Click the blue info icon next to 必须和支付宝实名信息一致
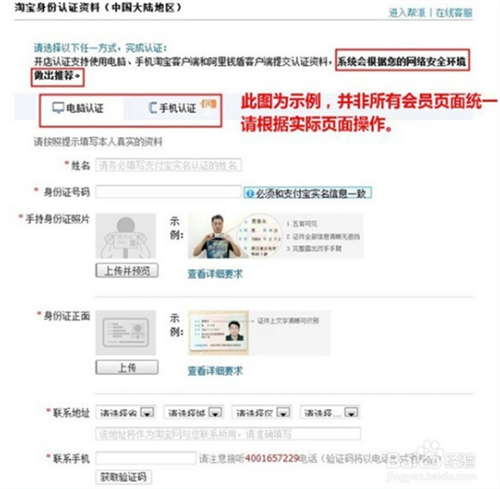Image resolution: width=500 pixels, height=489 pixels. 249,193
